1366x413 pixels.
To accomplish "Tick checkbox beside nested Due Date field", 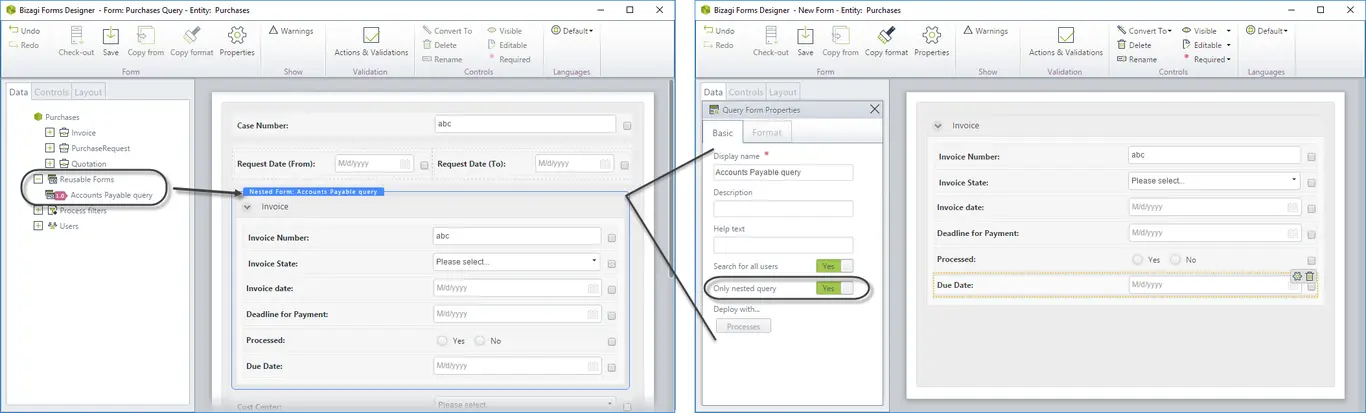I will [x=611, y=367].
